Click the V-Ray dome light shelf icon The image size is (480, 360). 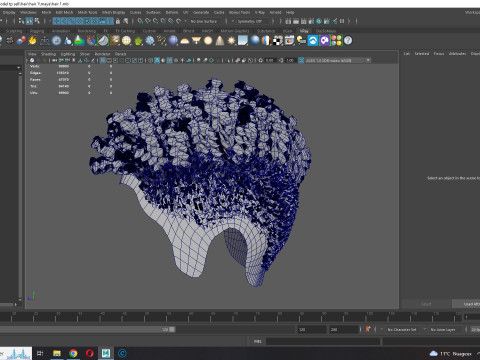(x=184, y=41)
